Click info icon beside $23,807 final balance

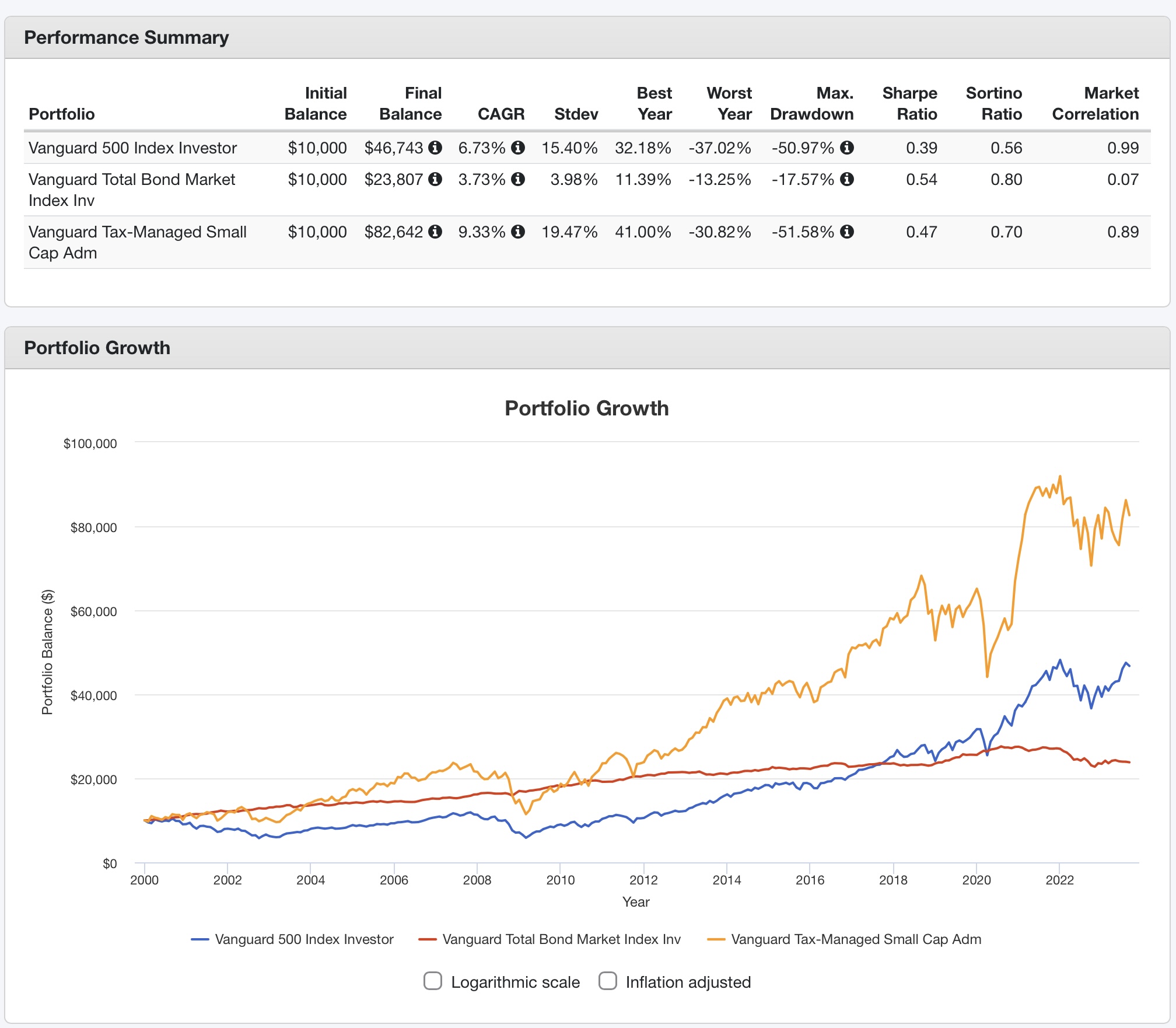(435, 179)
